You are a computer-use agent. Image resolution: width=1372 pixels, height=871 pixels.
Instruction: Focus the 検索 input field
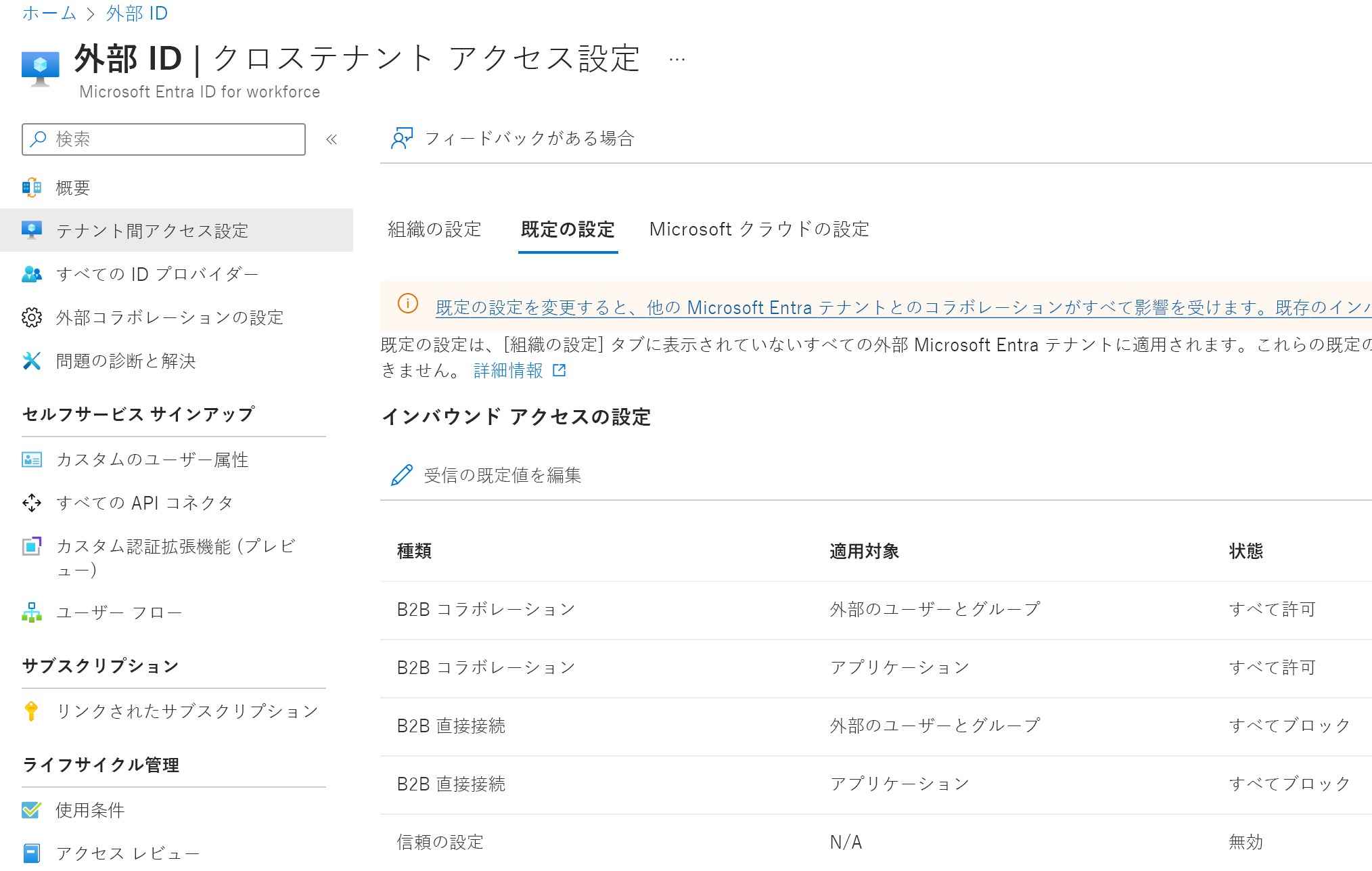point(164,139)
